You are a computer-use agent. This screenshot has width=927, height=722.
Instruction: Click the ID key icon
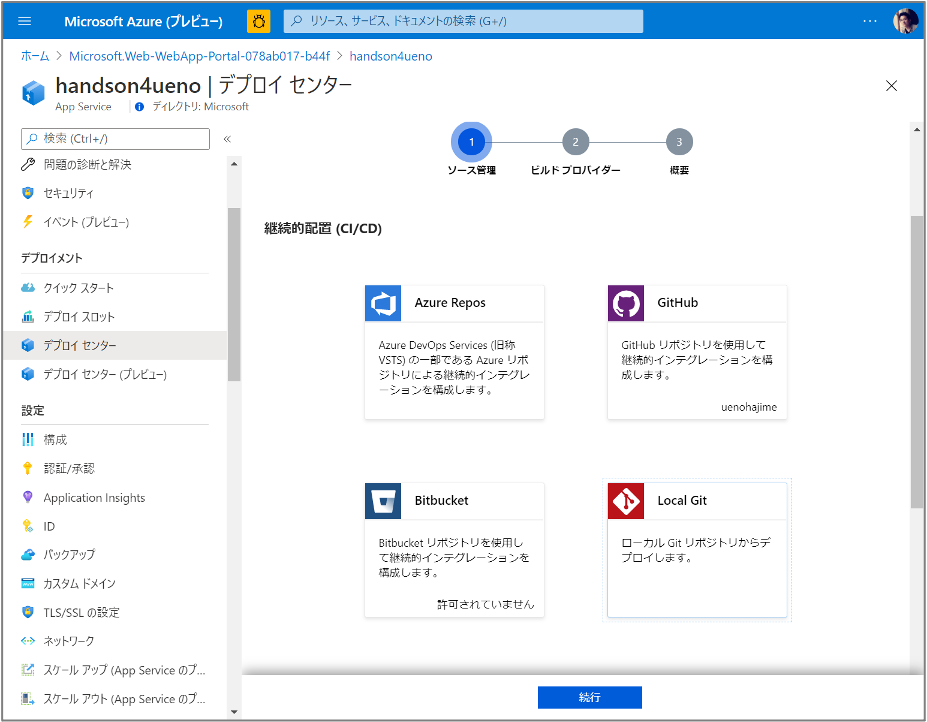(28, 526)
